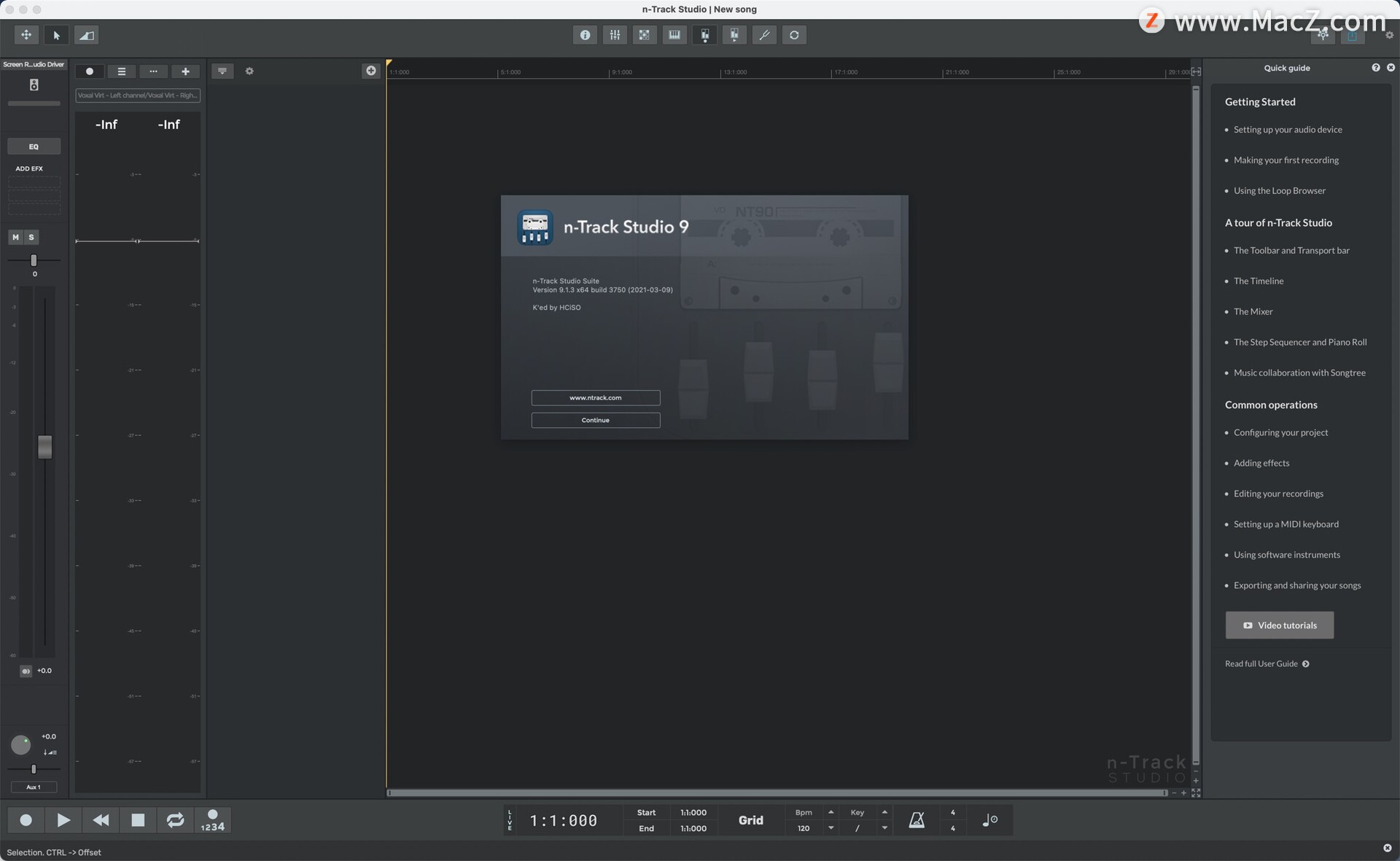Mute the master channel with M
This screenshot has height=861, width=1400.
click(x=15, y=237)
